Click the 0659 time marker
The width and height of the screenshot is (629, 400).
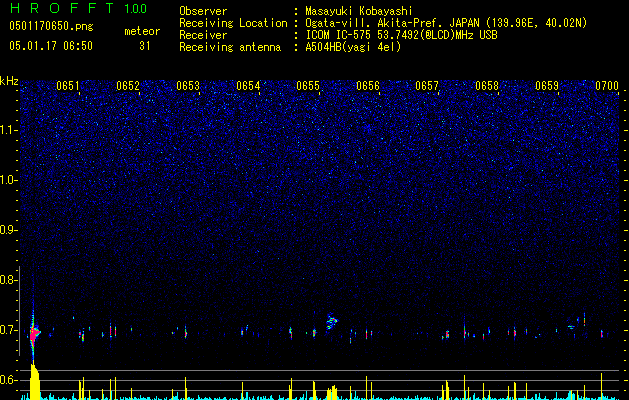click(547, 85)
